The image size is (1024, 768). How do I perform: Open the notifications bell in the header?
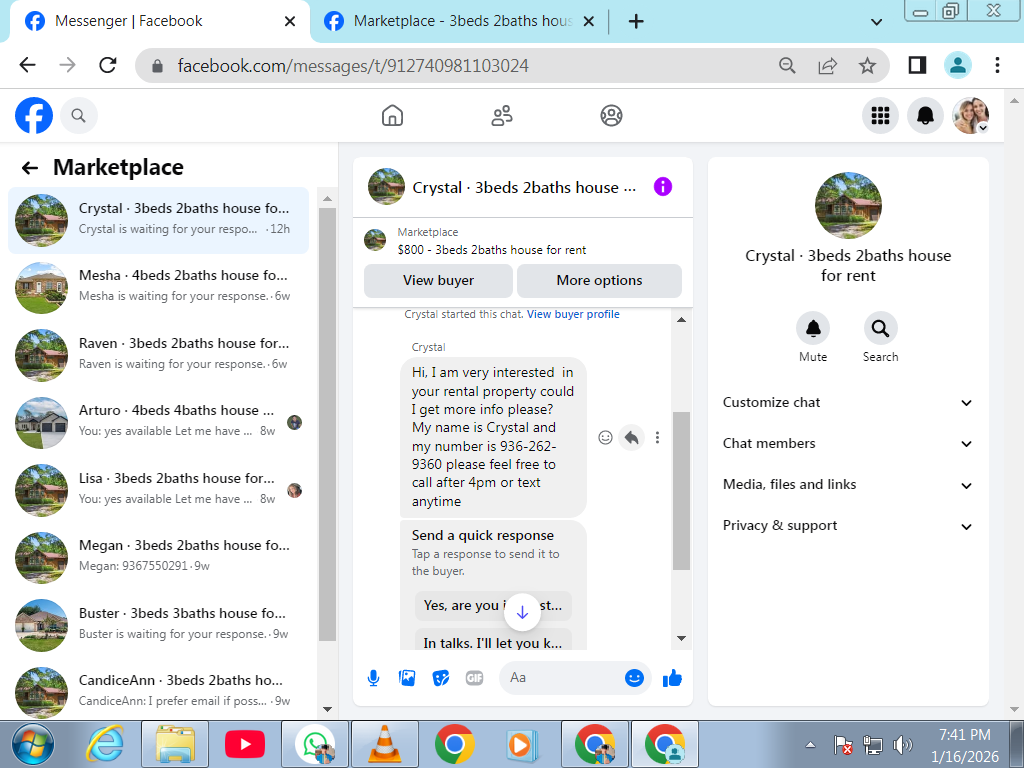coord(925,116)
